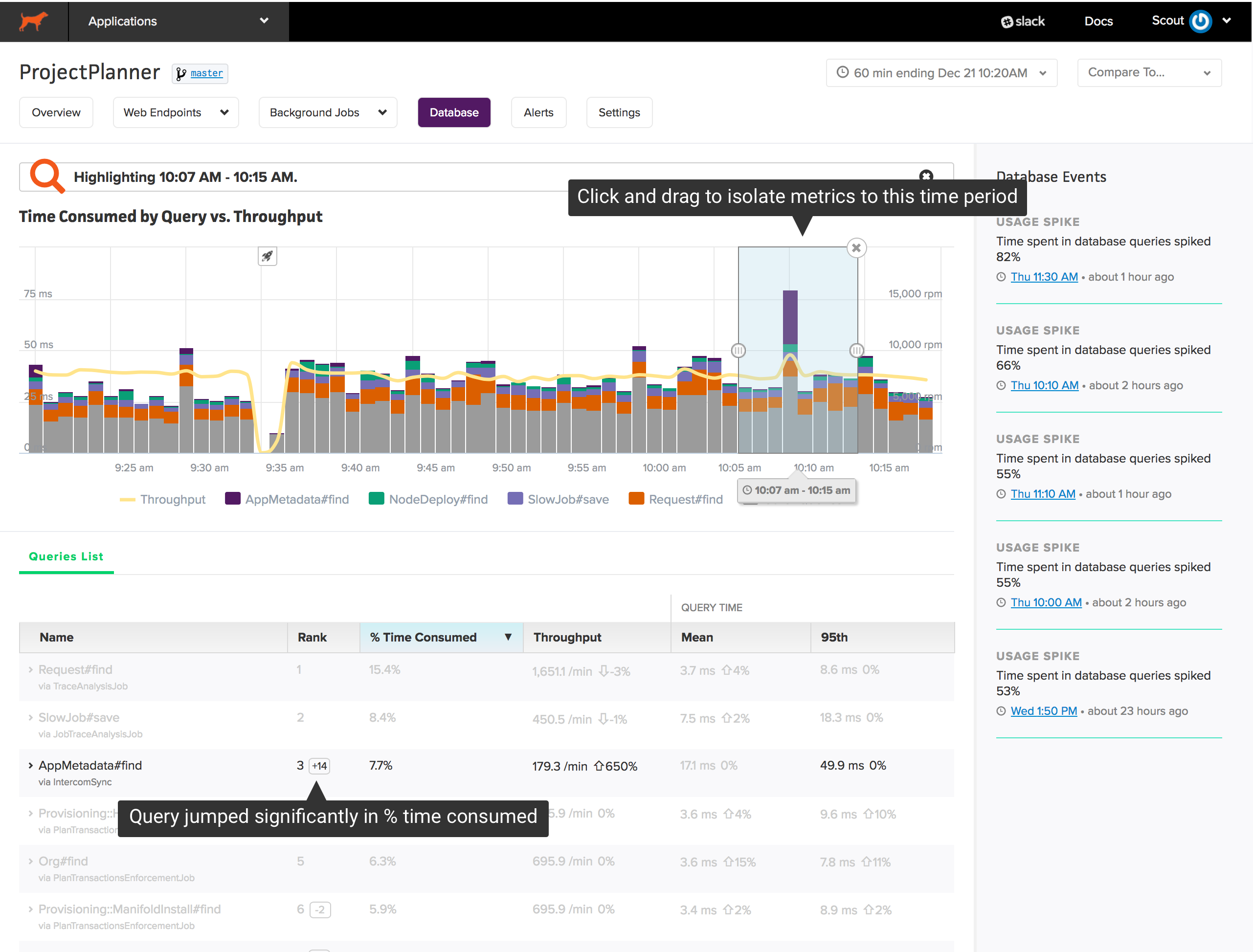The image size is (1253, 952).
Task: Click the NodeDeploy#find green color swatch
Action: point(376,499)
